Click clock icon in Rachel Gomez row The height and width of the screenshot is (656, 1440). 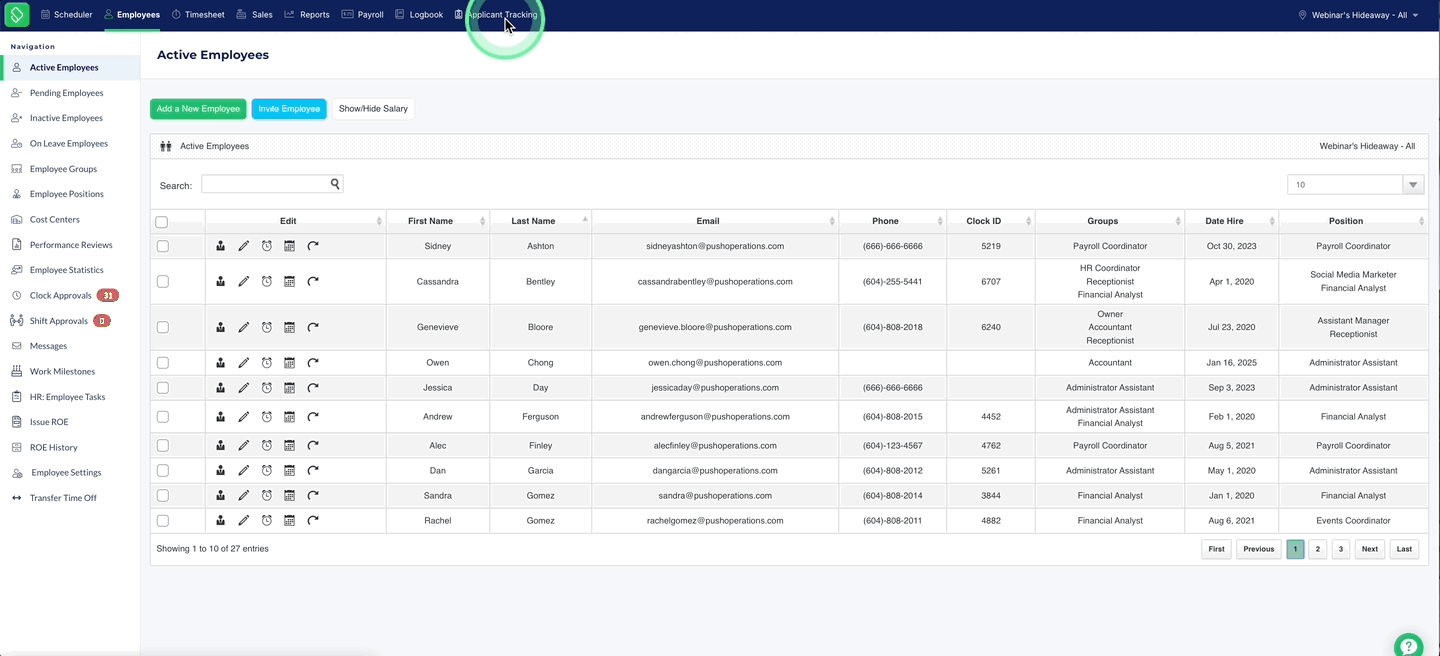click(x=267, y=521)
